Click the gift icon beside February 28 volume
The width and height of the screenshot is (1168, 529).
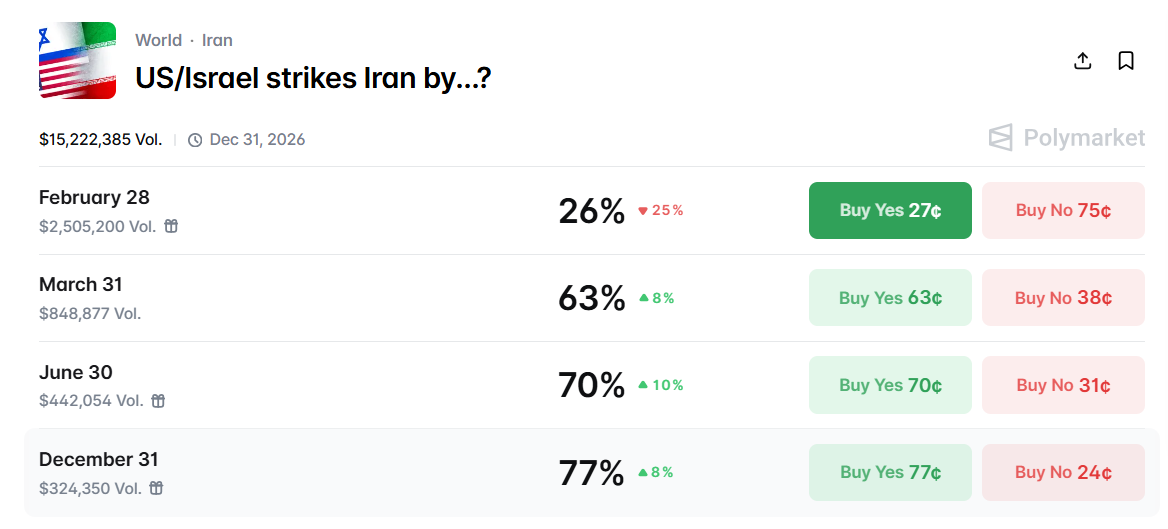pyautogui.click(x=171, y=226)
